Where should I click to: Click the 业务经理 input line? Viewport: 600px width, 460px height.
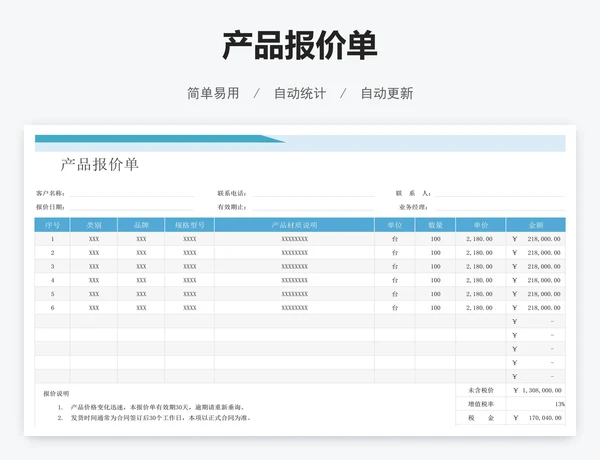point(501,207)
